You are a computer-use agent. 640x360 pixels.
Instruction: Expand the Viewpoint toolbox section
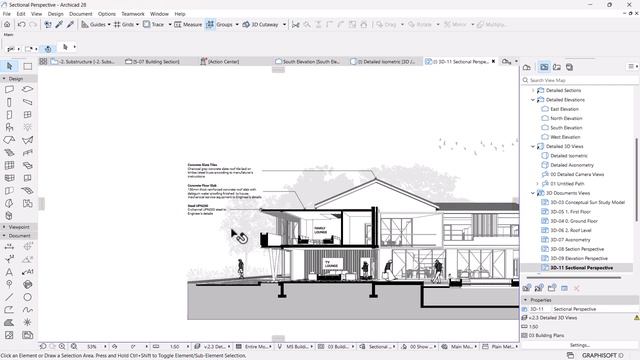pyautogui.click(x=4, y=227)
